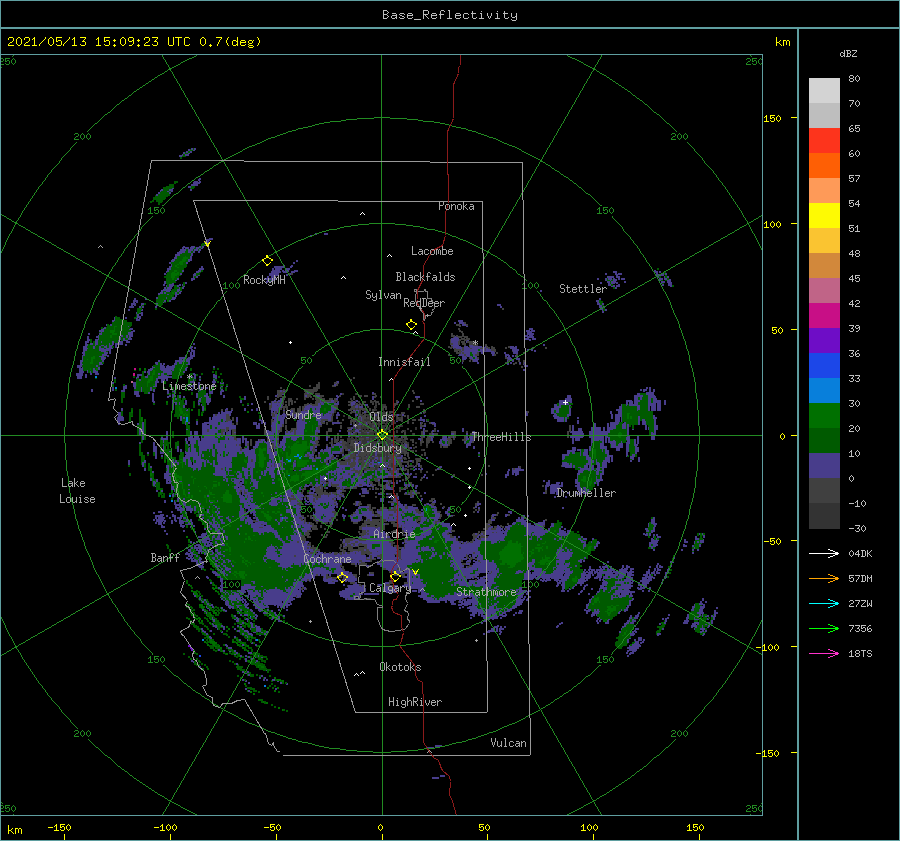Image resolution: width=900 pixels, height=841 pixels.
Task: Click the Base_Reflectivity title
Action: click(450, 15)
